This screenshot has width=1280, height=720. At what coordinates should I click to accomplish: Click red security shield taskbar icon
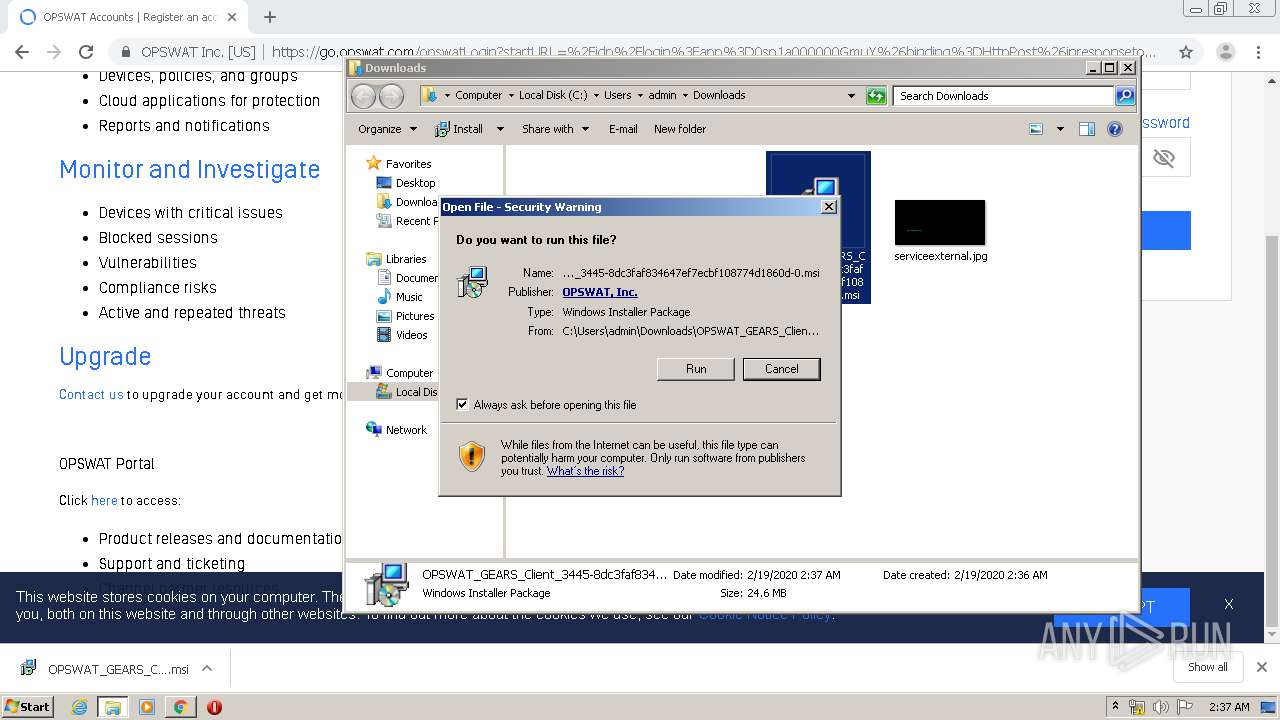pyautogui.click(x=214, y=707)
